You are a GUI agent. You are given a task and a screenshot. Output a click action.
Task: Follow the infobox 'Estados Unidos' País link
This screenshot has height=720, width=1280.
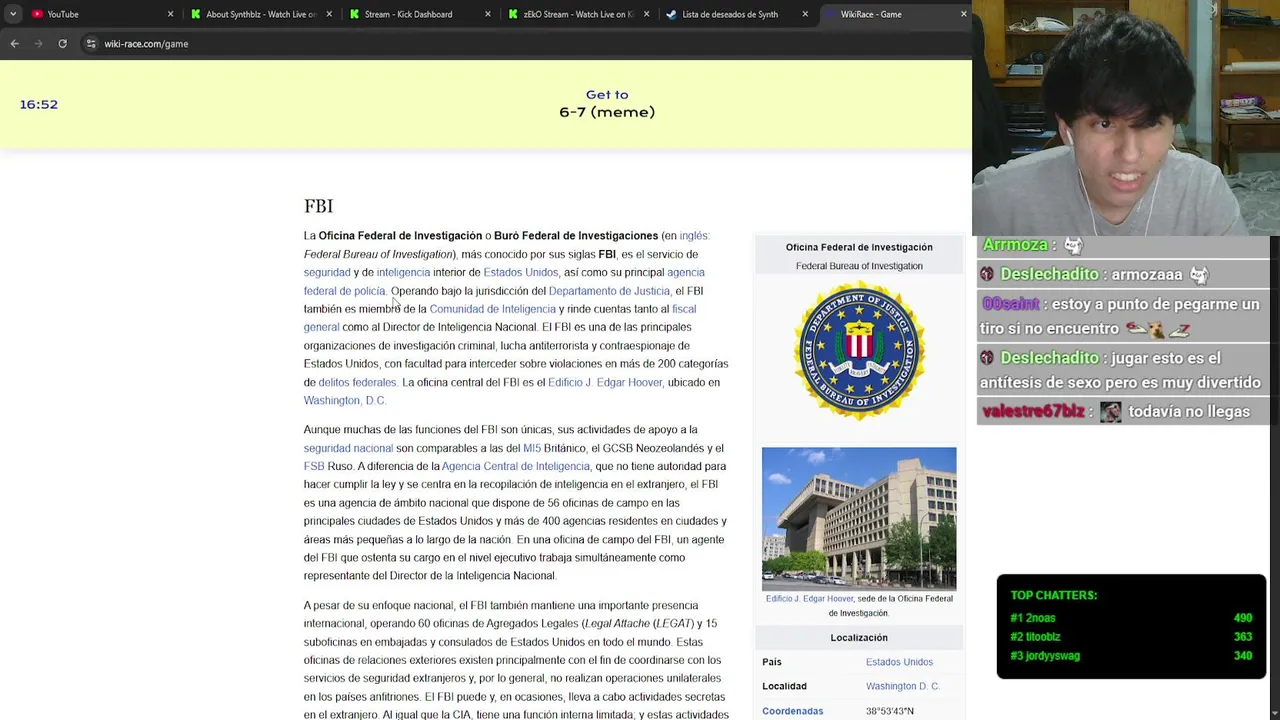(899, 662)
